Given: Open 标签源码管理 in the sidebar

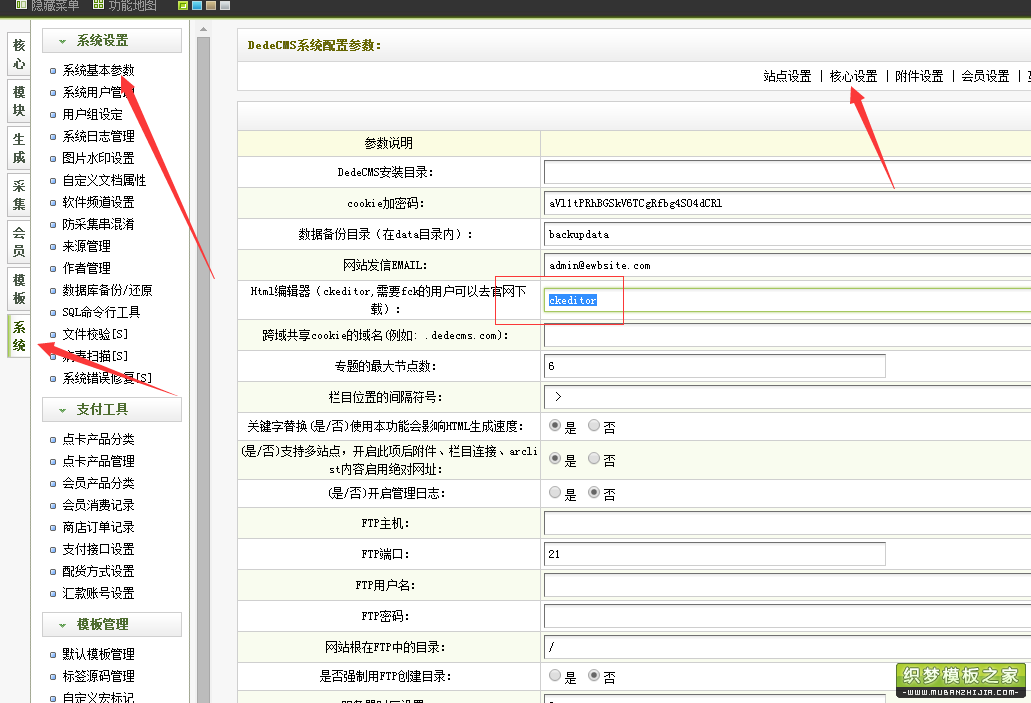Looking at the screenshot, I should pyautogui.click(x=99, y=676).
